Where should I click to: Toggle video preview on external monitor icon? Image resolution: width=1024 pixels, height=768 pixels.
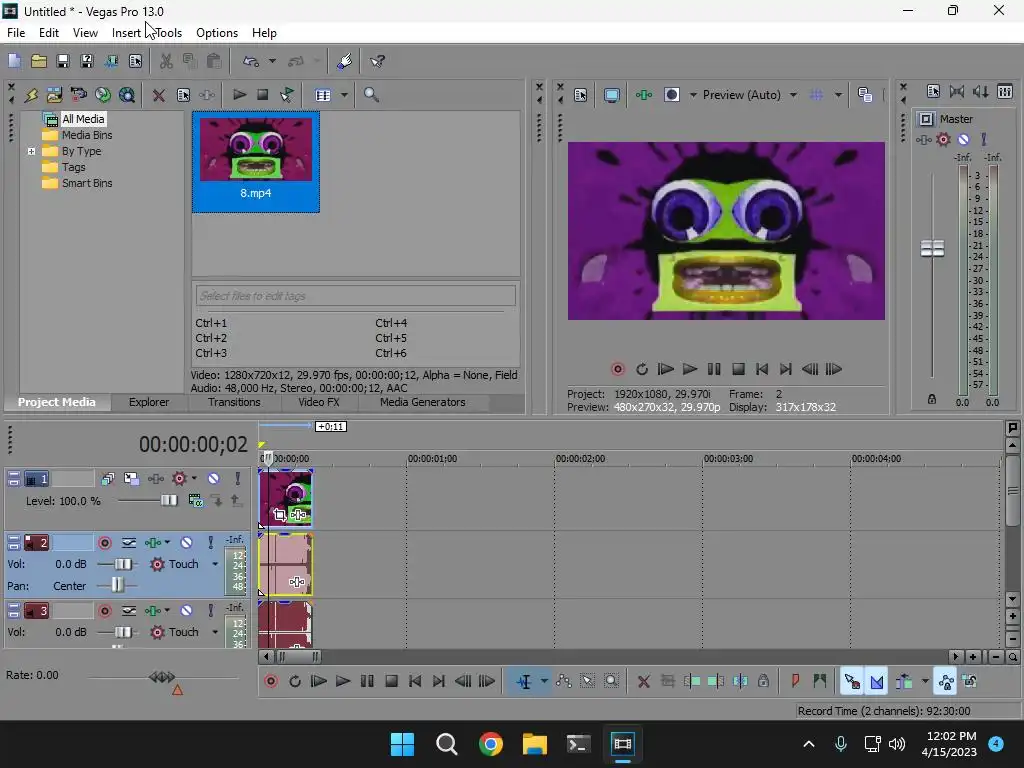[611, 95]
